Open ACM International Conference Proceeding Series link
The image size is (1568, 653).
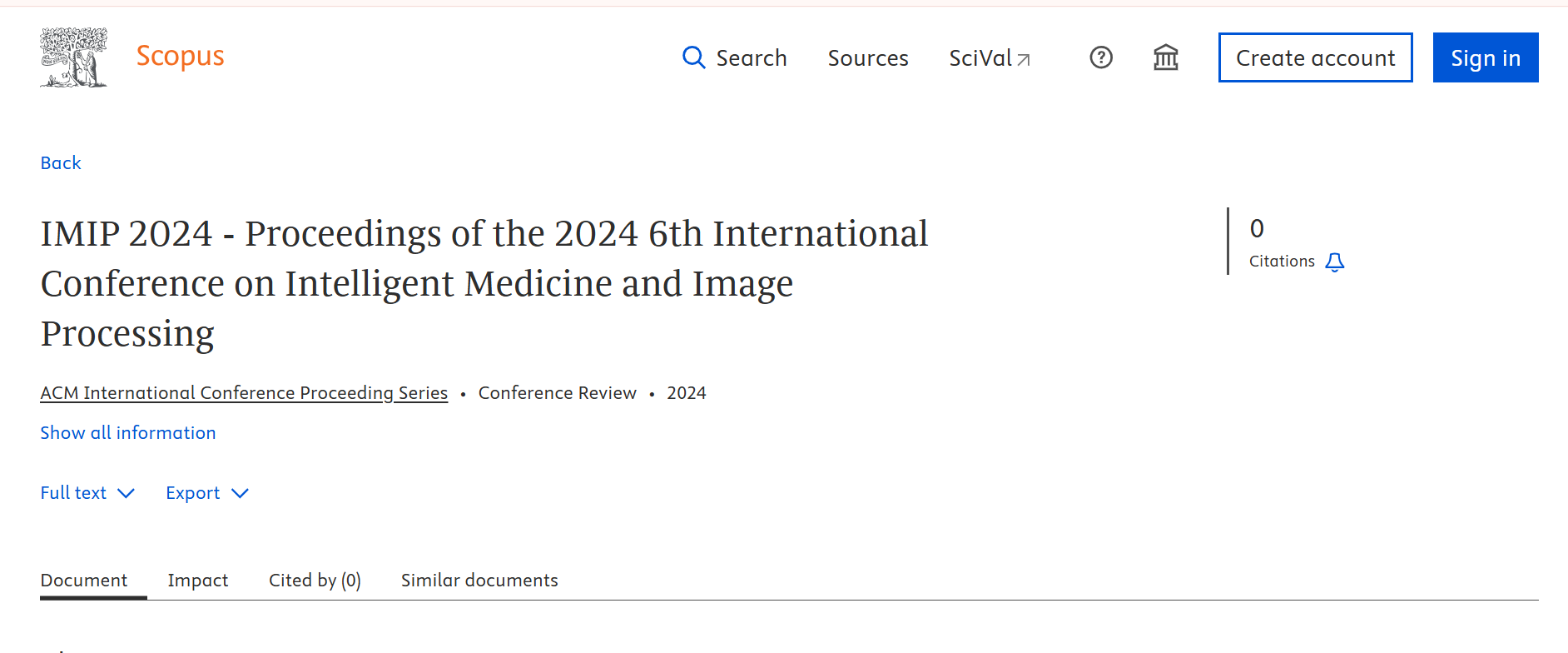(x=244, y=393)
